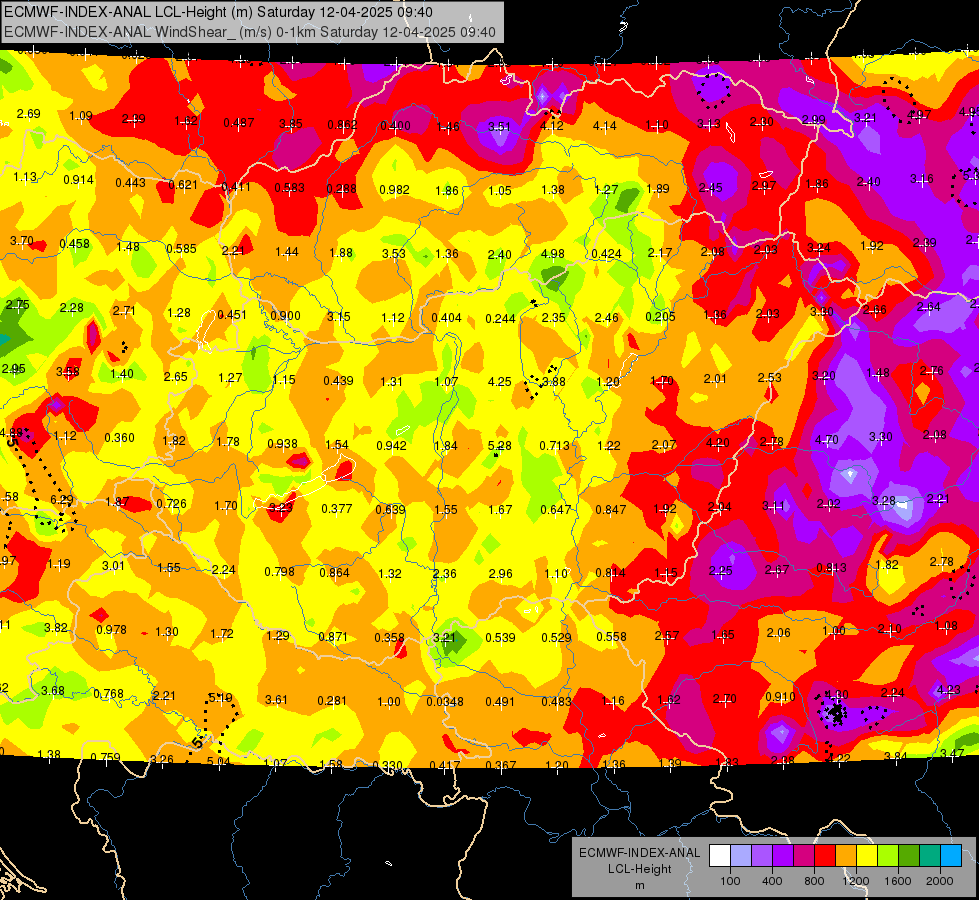Click wind shear value 0.942

point(391,446)
